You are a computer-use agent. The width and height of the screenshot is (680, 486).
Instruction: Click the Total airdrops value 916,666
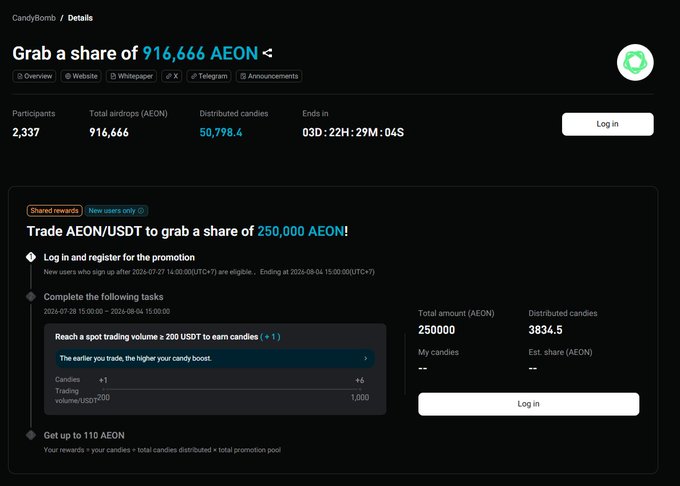pyautogui.click(x=109, y=132)
